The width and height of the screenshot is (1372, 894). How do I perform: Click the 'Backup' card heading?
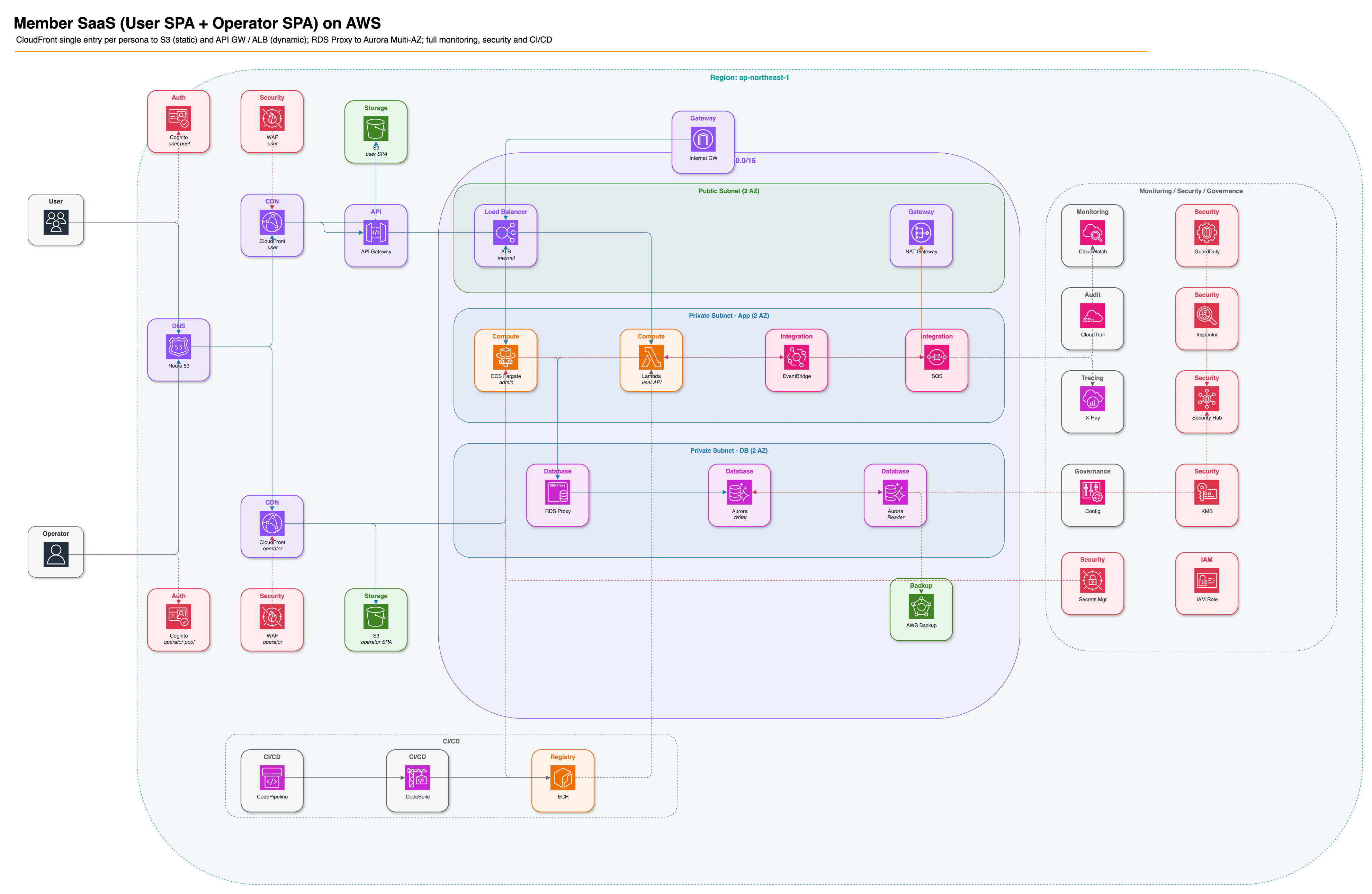[x=921, y=585]
